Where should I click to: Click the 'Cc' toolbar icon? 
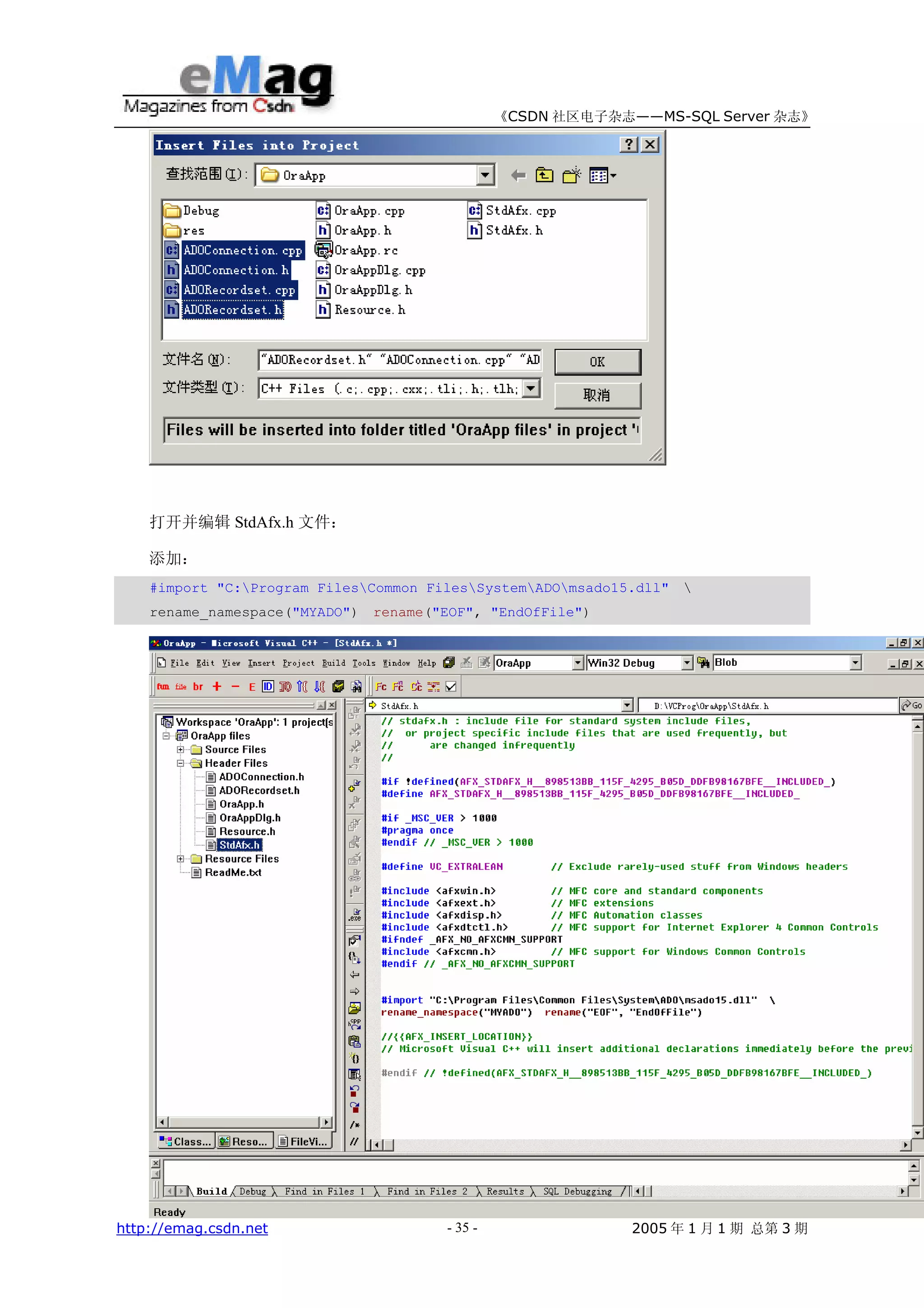[417, 686]
